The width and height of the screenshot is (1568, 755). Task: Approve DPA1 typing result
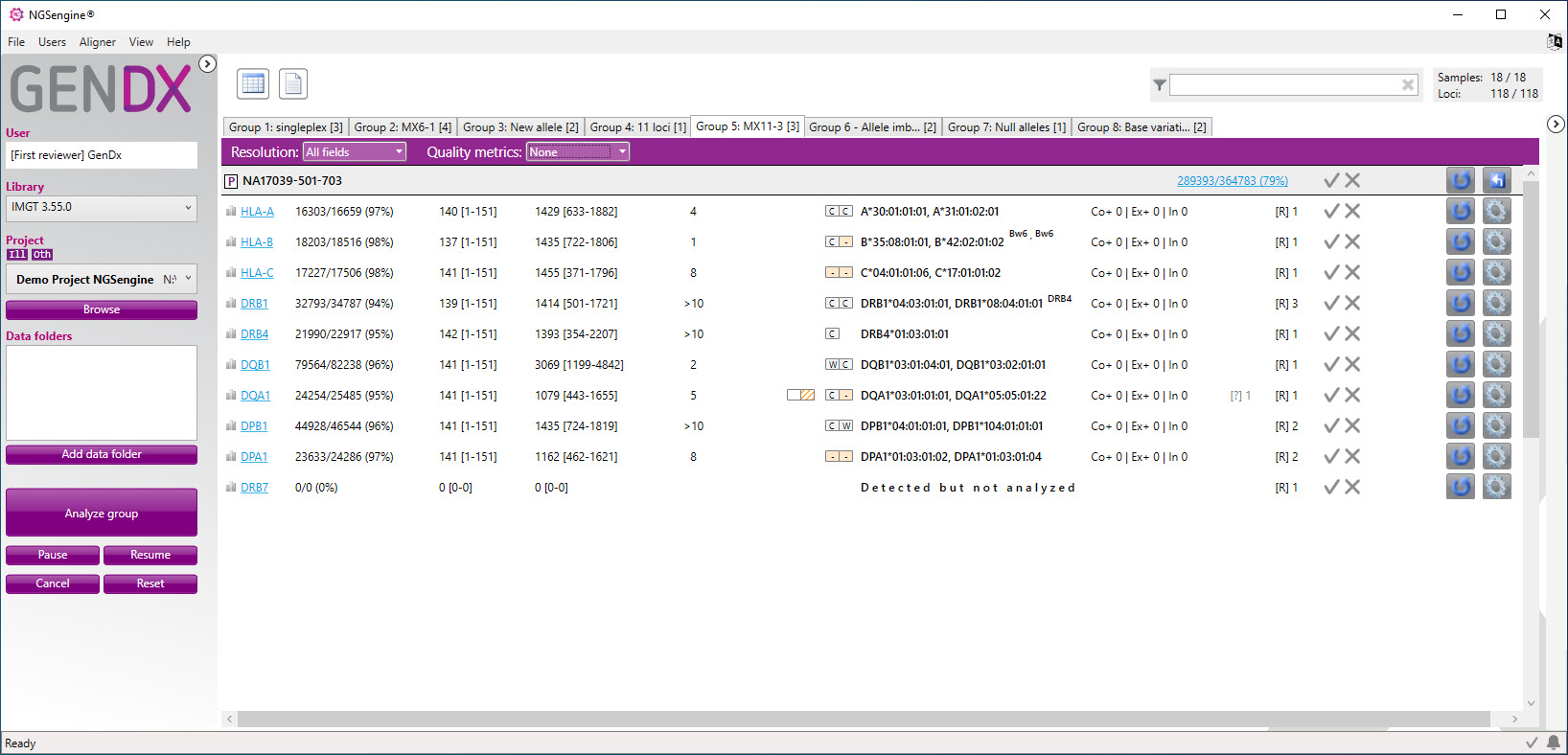click(x=1331, y=456)
